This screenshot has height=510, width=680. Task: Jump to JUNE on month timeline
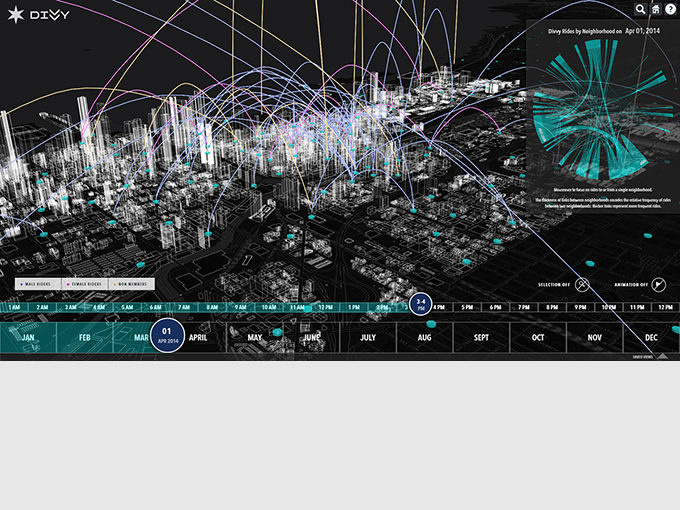311,337
